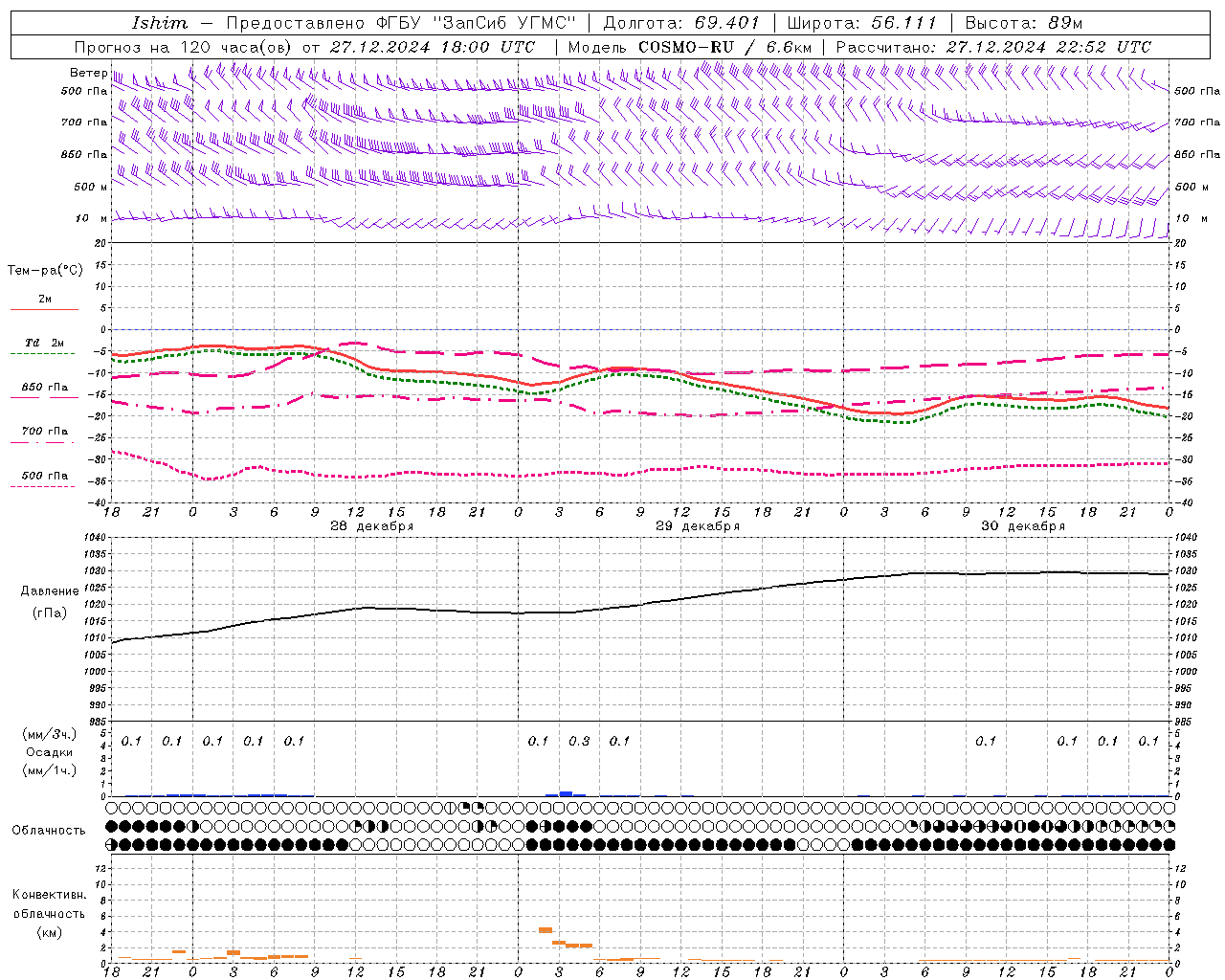The width and height of the screenshot is (1225, 980).
Task: Click the 0.3 precipitation amount value
Action: [579, 741]
